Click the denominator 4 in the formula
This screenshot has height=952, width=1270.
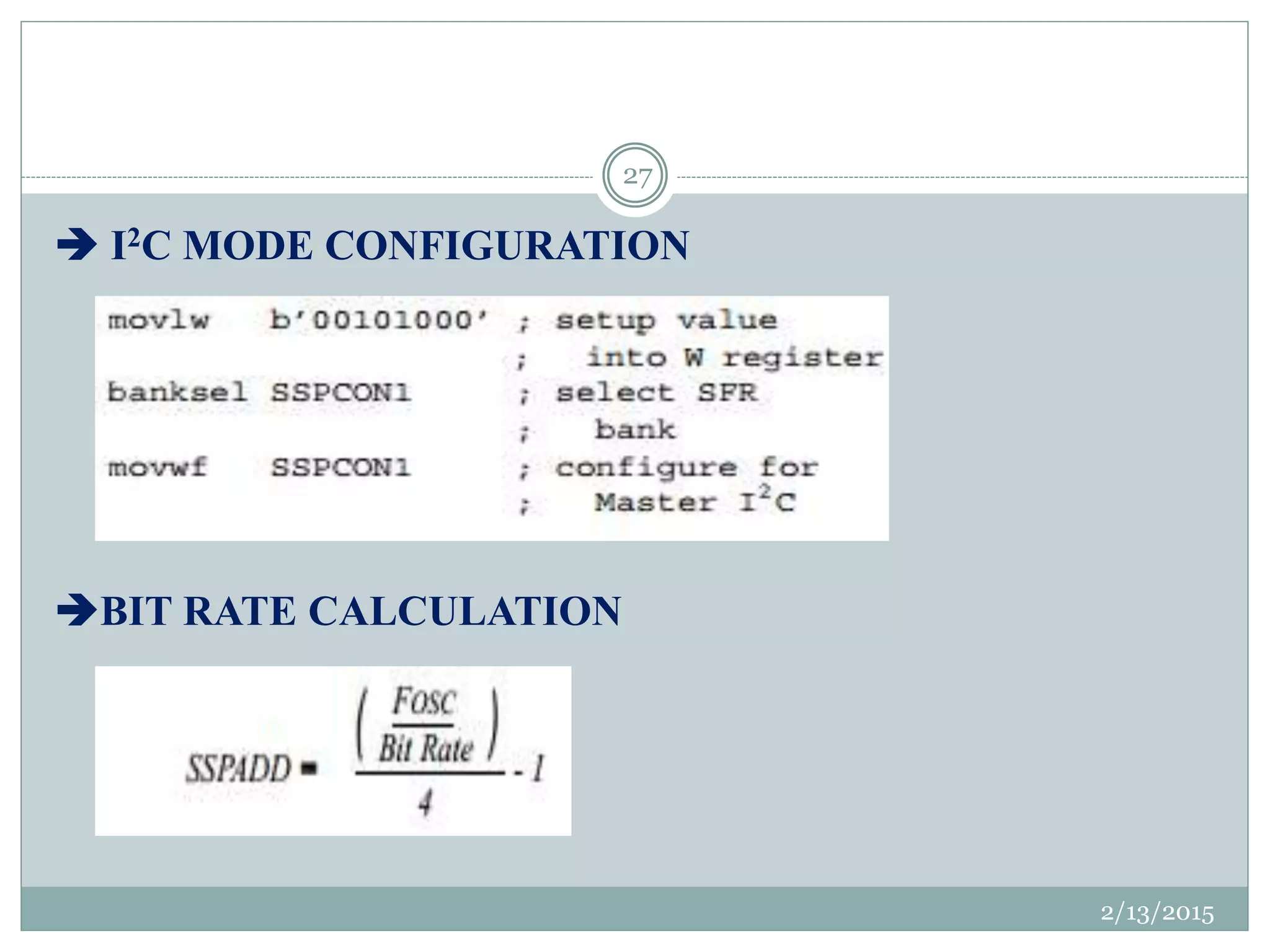coord(425,803)
